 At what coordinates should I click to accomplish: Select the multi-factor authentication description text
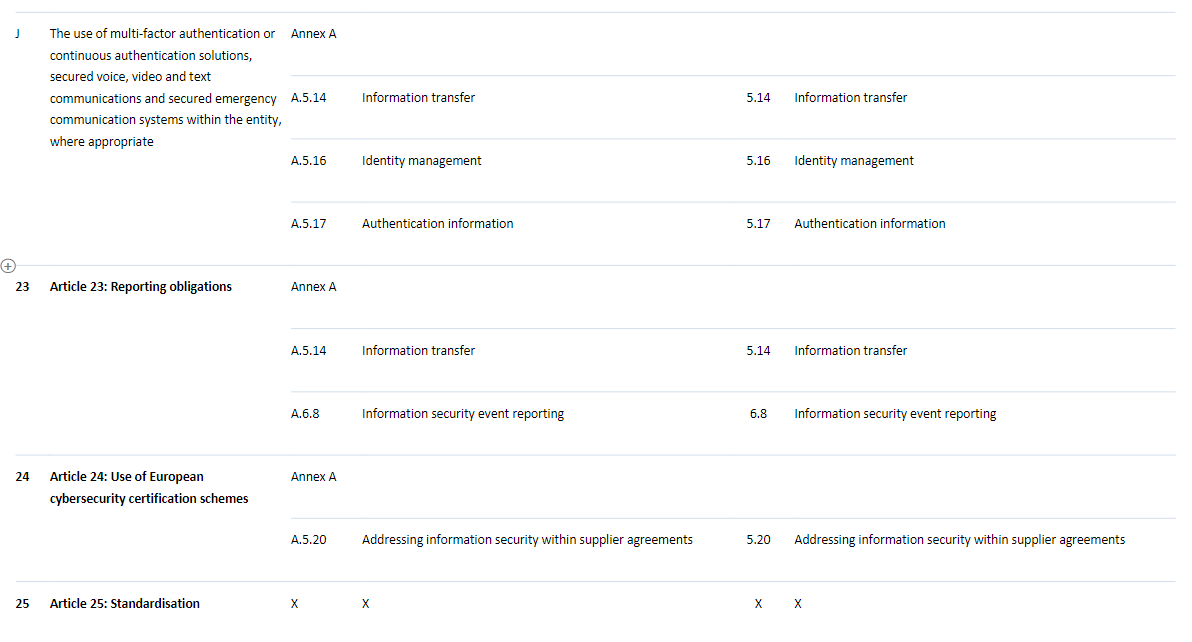point(165,87)
